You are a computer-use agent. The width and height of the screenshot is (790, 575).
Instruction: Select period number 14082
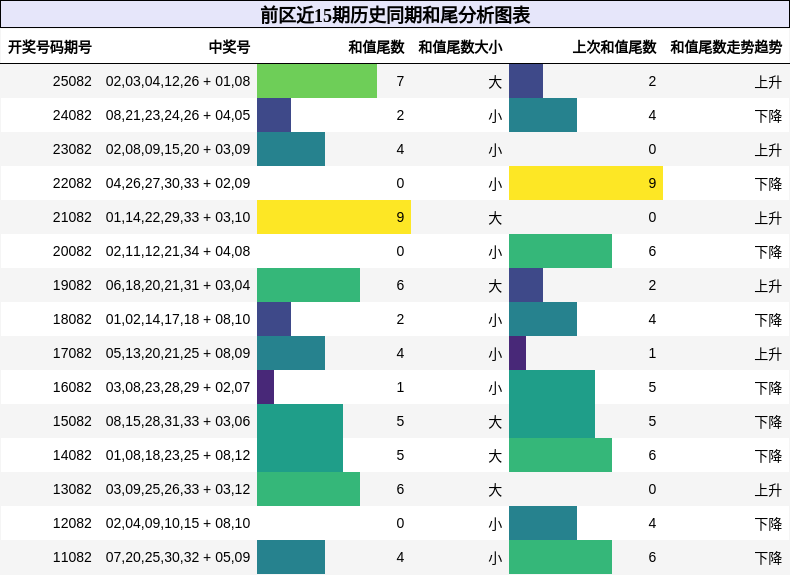tap(72, 456)
